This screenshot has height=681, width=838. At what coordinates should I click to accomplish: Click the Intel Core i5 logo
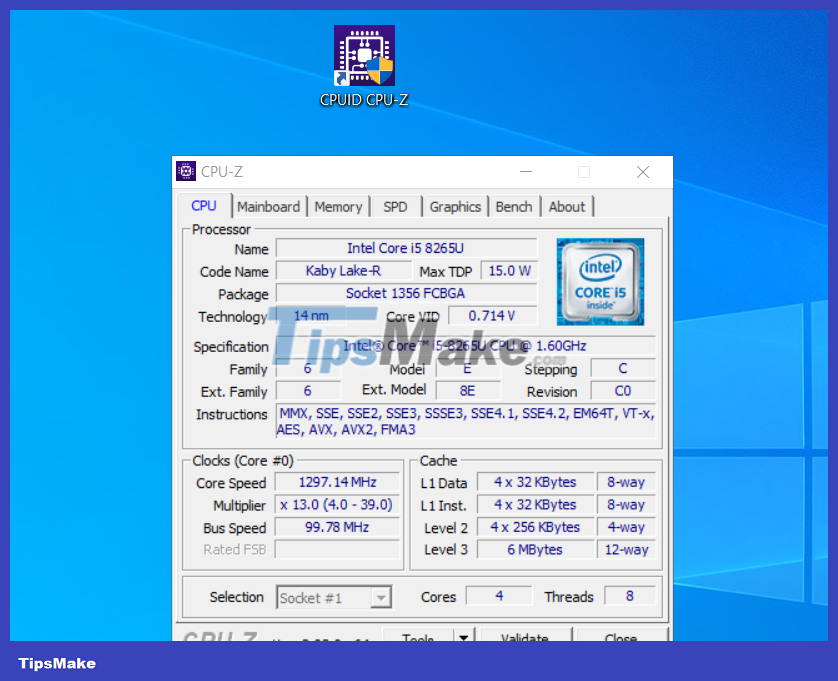tap(599, 281)
